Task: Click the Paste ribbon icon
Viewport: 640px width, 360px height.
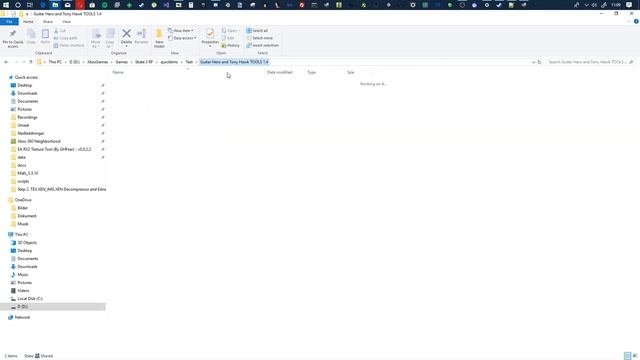Action: pos(45,37)
